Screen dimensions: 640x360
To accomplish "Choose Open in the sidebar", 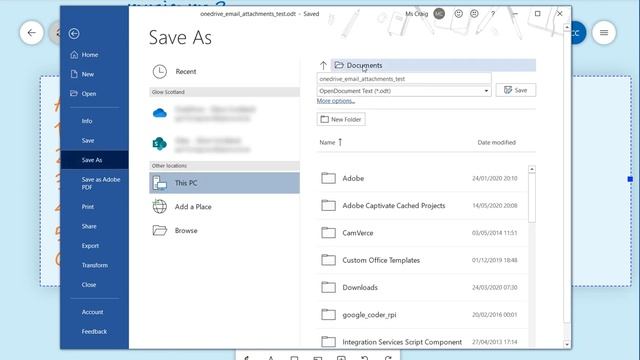I will pyautogui.click(x=83, y=93).
